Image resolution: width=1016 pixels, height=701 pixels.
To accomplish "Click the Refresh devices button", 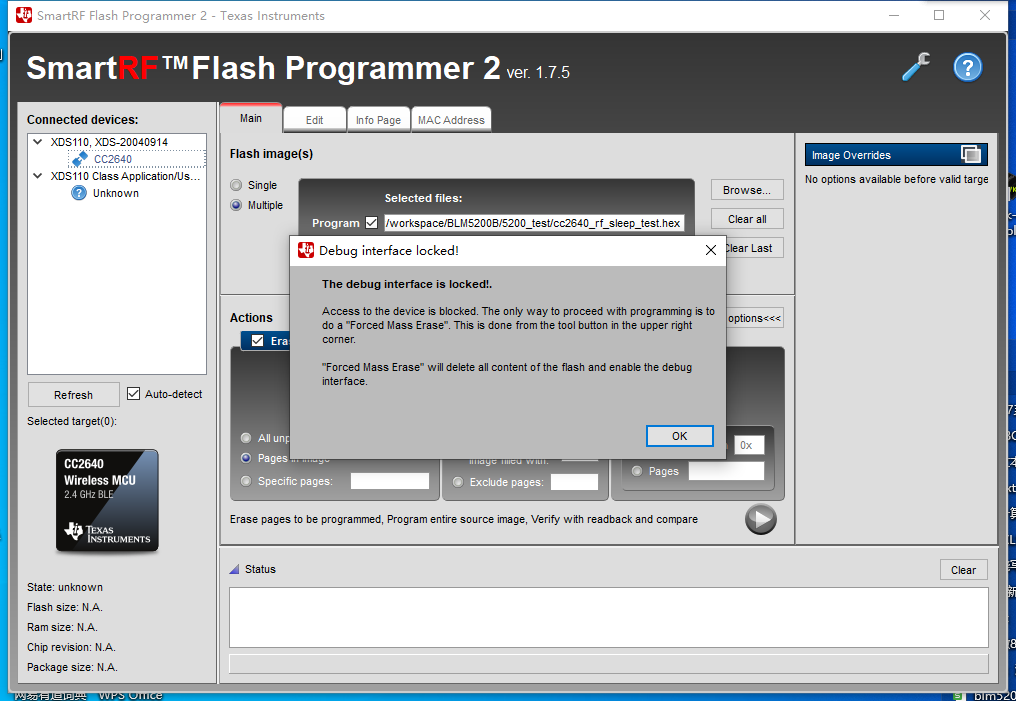I will tap(73, 395).
